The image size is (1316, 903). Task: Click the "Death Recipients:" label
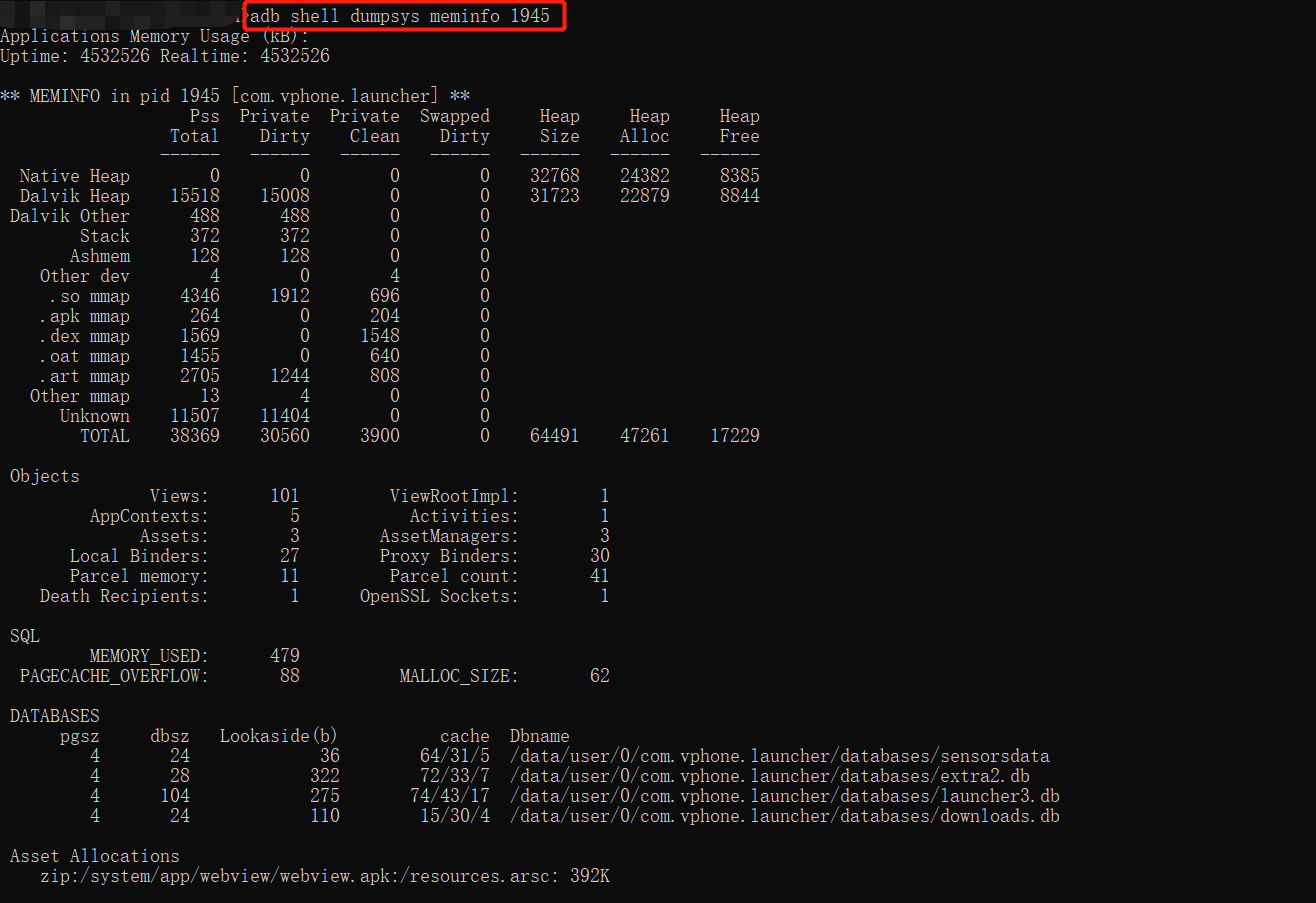(x=125, y=596)
